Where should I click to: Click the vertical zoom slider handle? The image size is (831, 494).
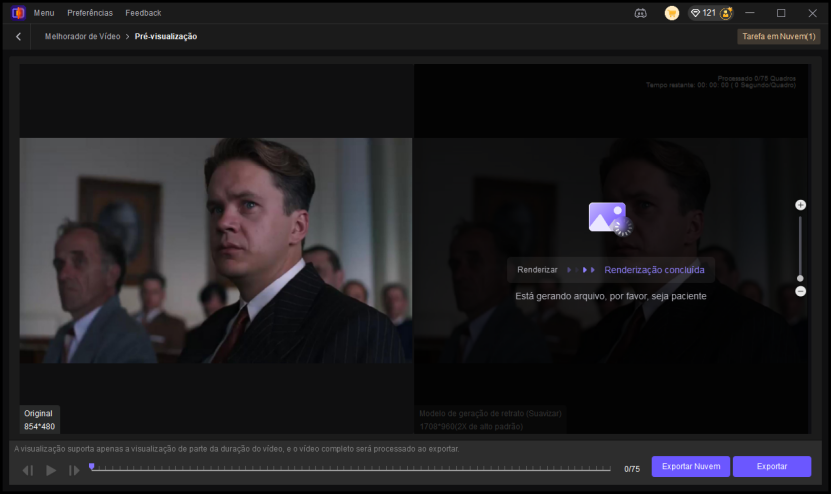pyautogui.click(x=800, y=278)
